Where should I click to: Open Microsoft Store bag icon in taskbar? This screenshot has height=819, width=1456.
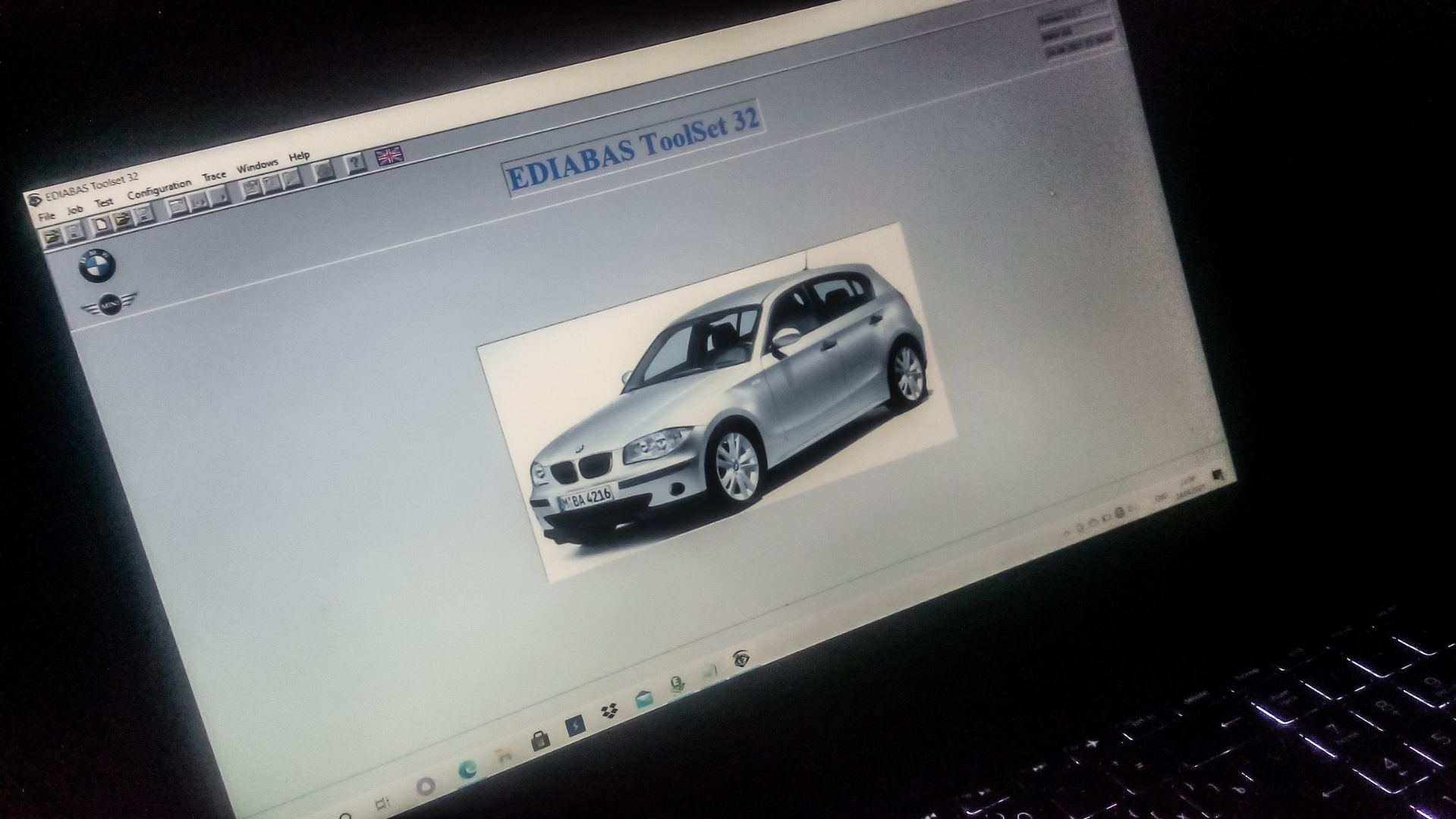[x=539, y=741]
